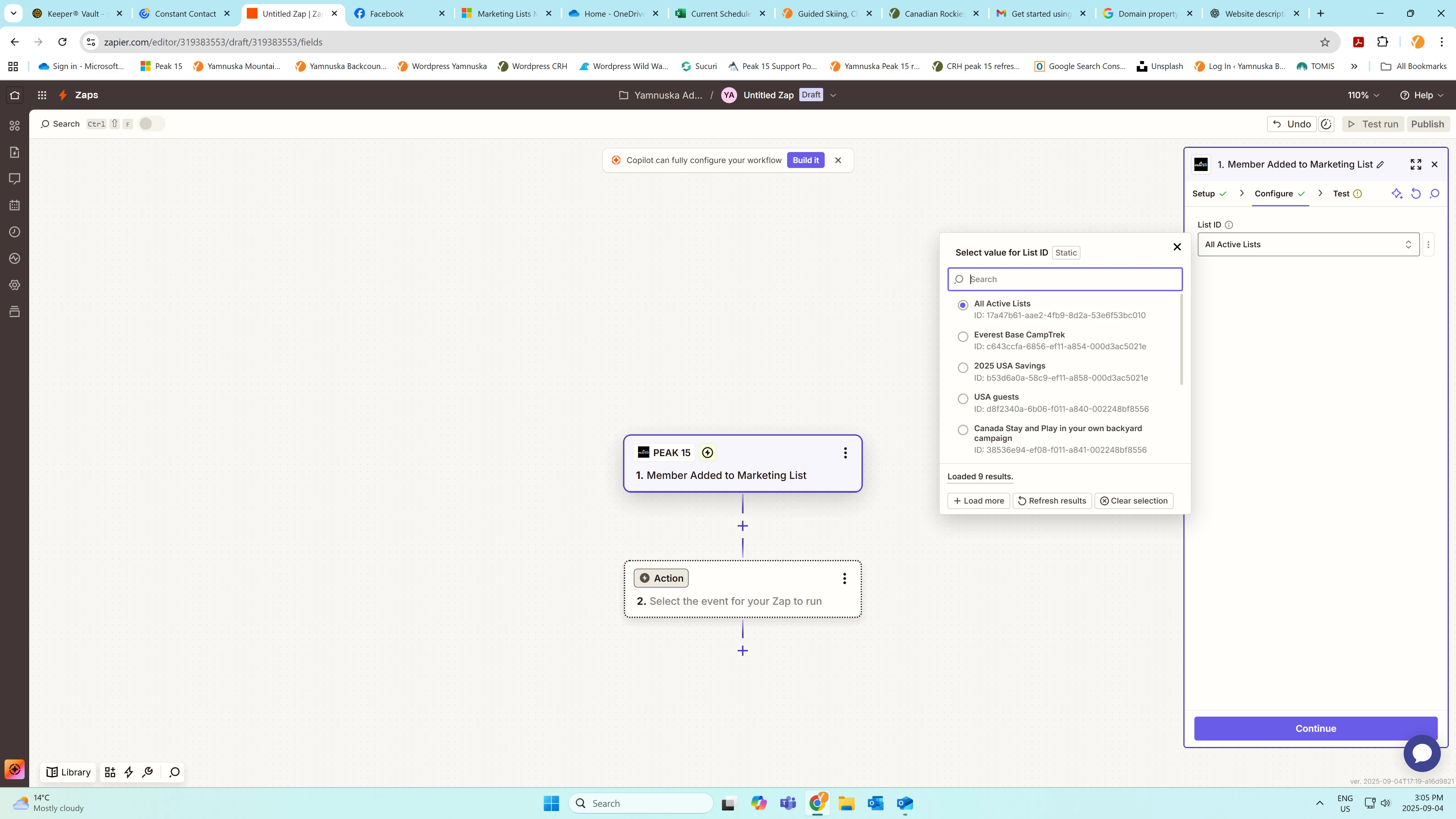This screenshot has width=1456, height=819.
Task: Select All Active Lists radio option
Action: (x=963, y=305)
